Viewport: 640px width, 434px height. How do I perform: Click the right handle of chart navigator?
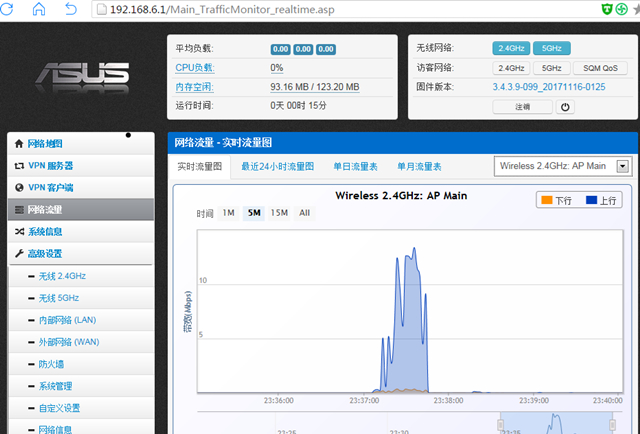613,425
